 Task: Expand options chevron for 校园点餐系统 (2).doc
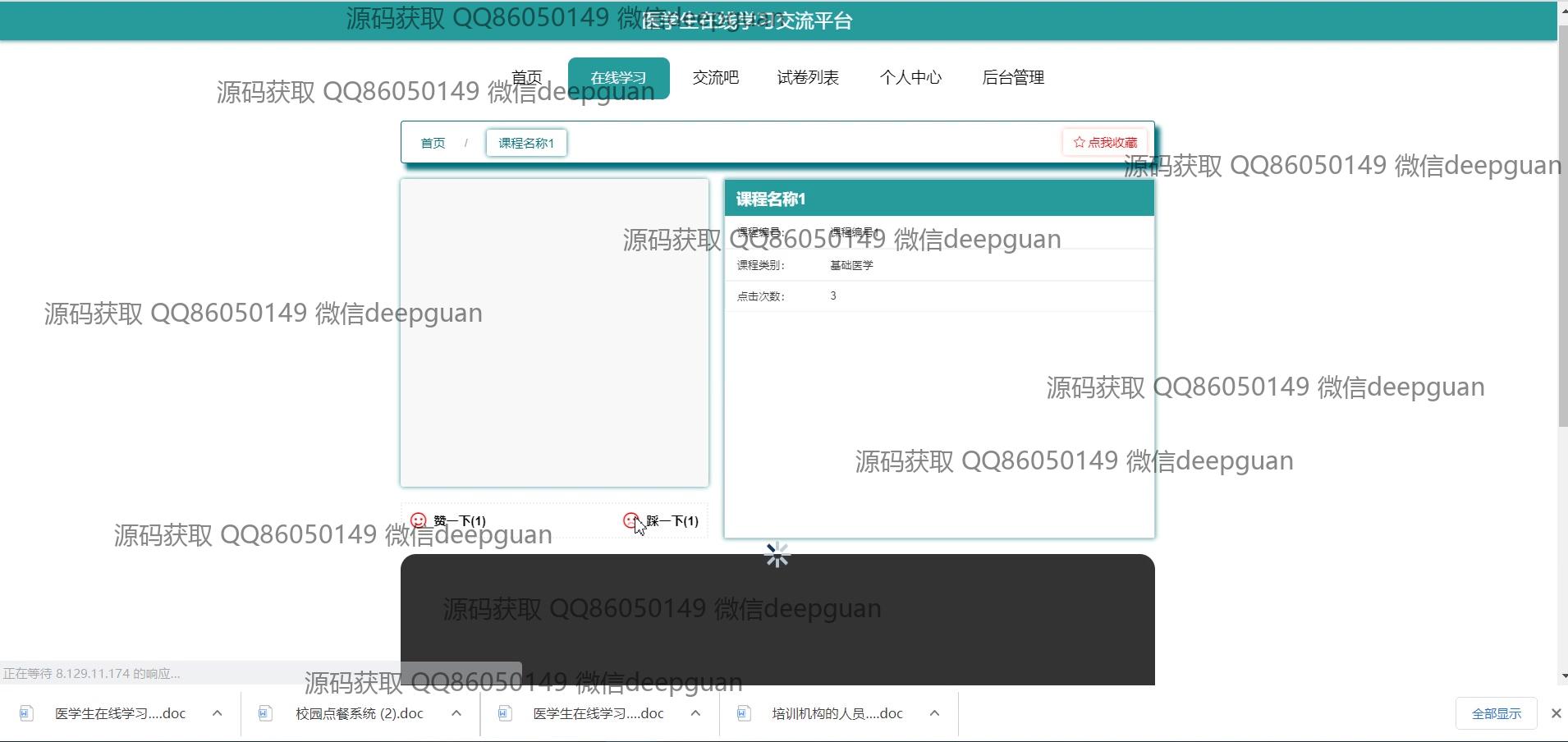pos(456,713)
